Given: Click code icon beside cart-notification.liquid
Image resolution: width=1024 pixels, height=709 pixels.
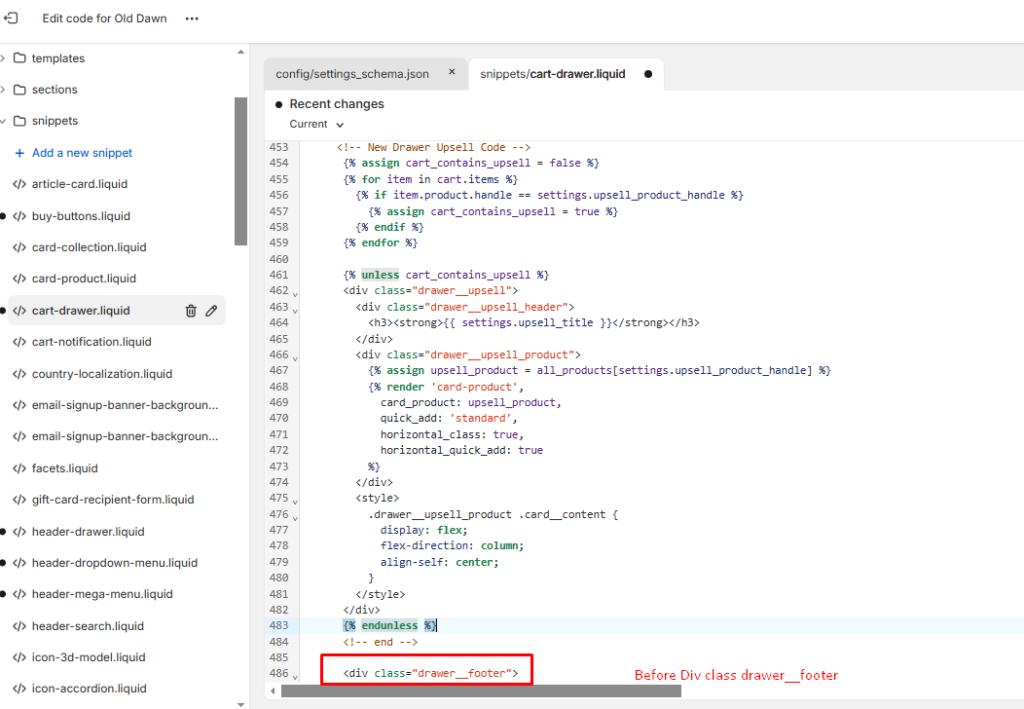Looking at the screenshot, I should (x=20, y=342).
